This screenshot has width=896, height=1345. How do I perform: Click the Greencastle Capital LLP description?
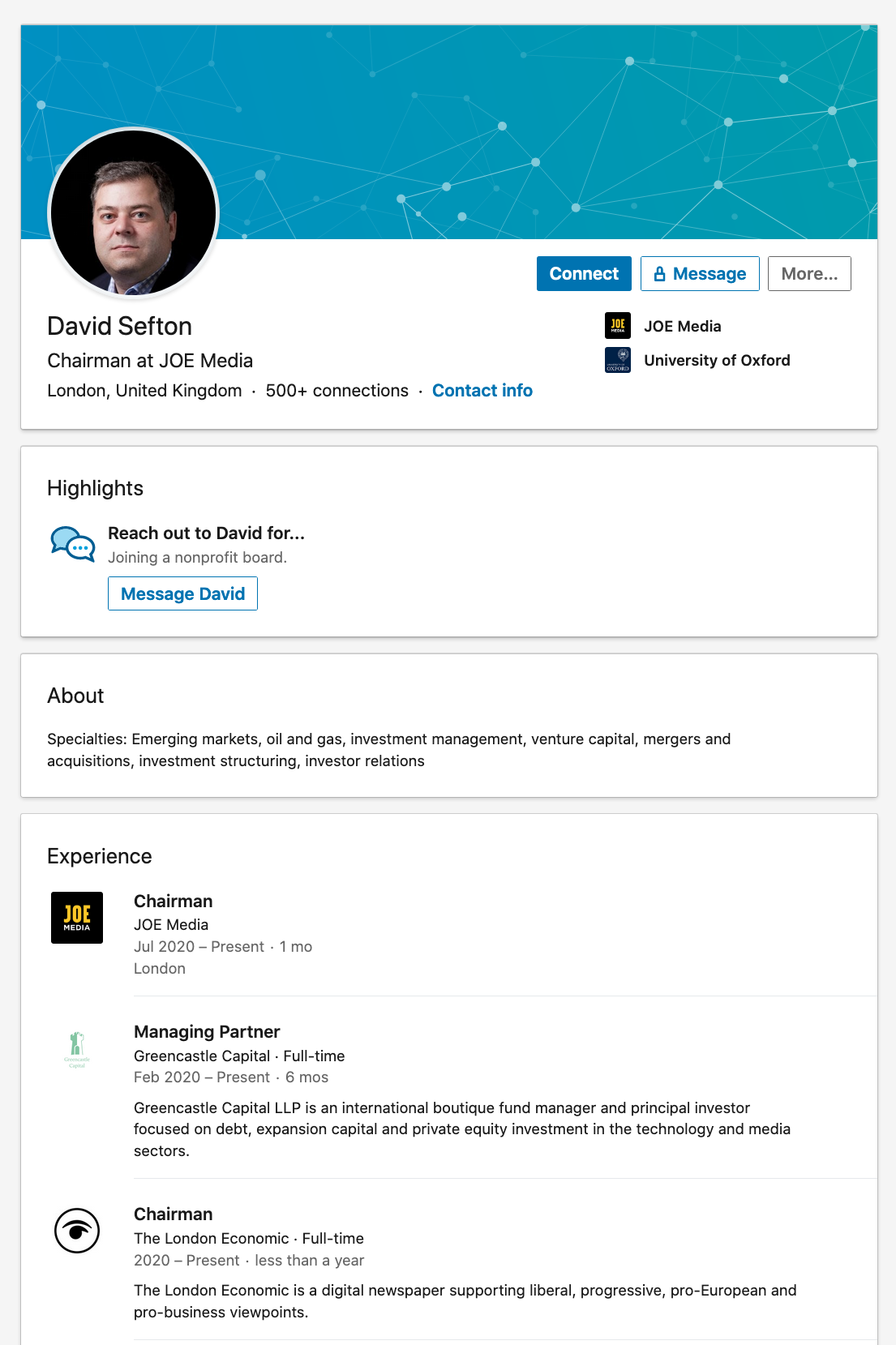pos(462,1129)
